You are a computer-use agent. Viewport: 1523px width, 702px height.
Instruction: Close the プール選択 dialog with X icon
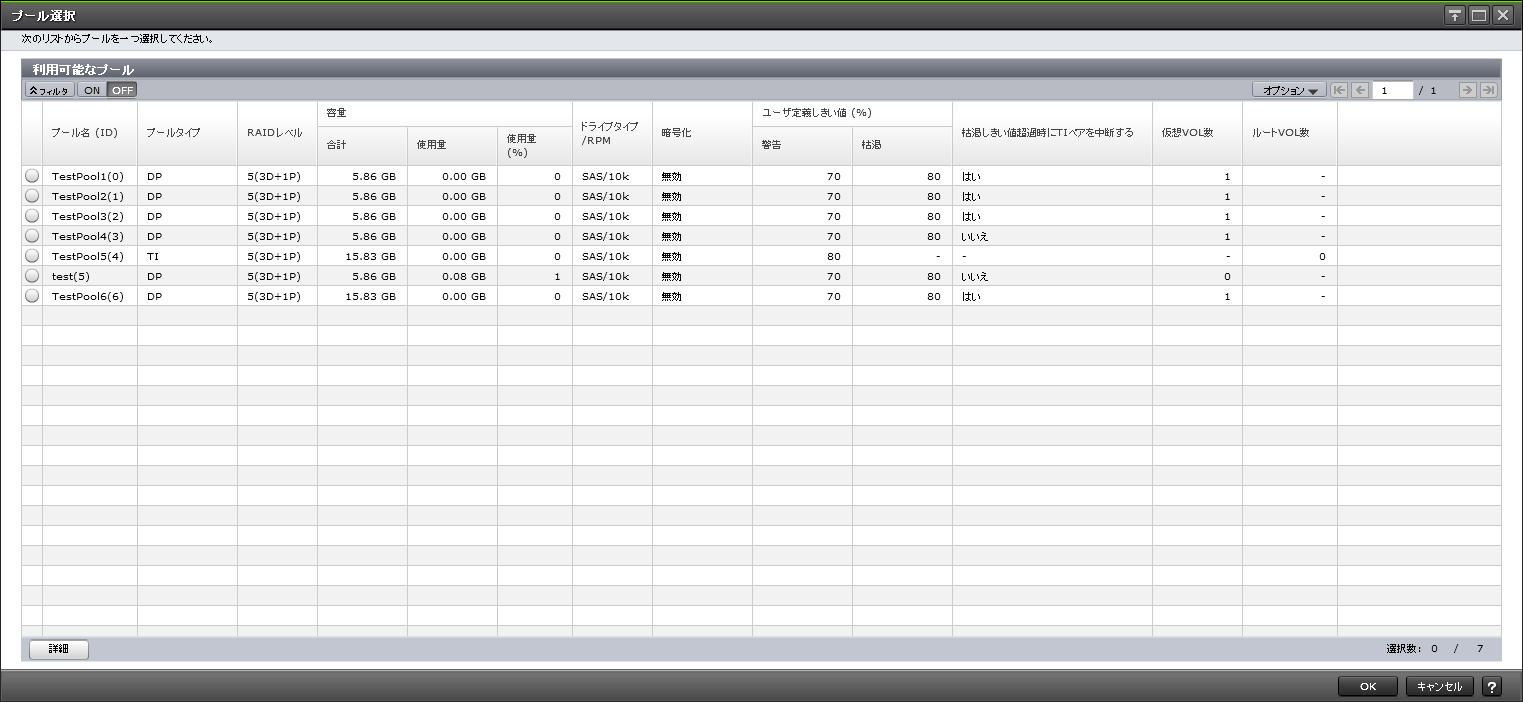pos(1502,15)
